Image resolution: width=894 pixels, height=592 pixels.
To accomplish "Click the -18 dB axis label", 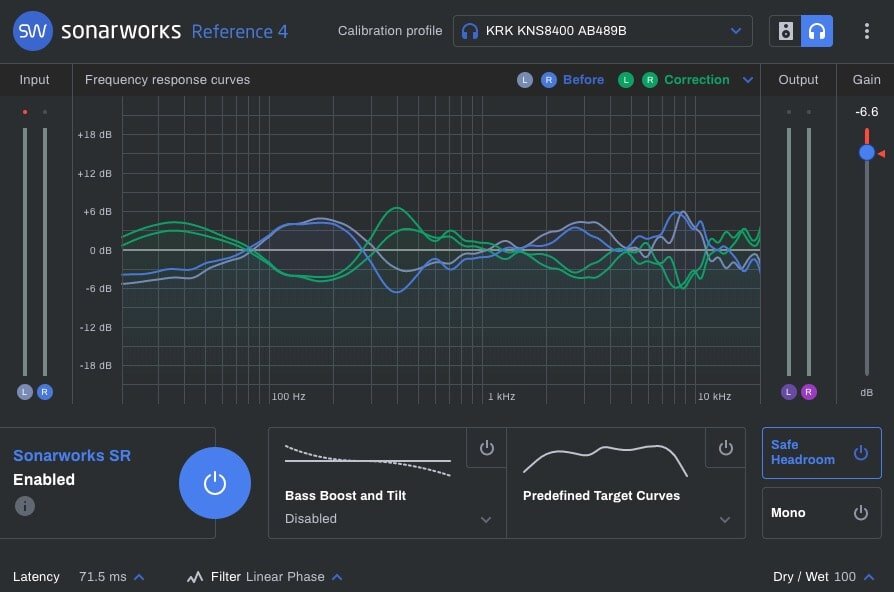I will click(x=95, y=366).
